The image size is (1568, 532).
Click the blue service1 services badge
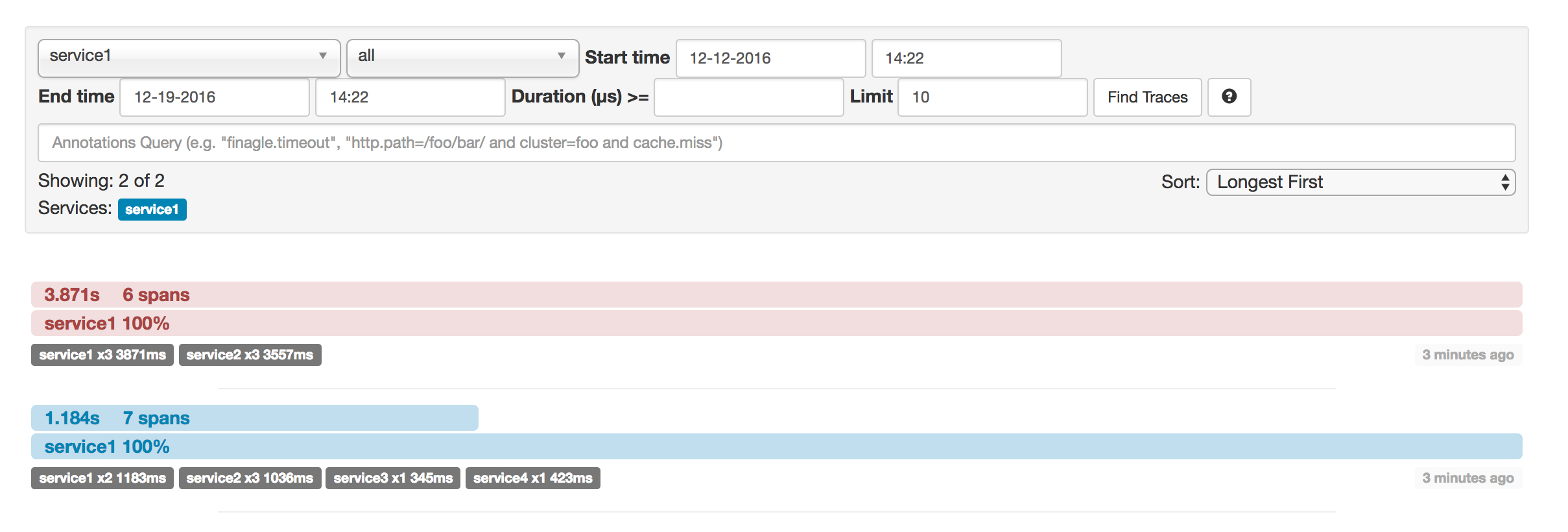(x=152, y=210)
